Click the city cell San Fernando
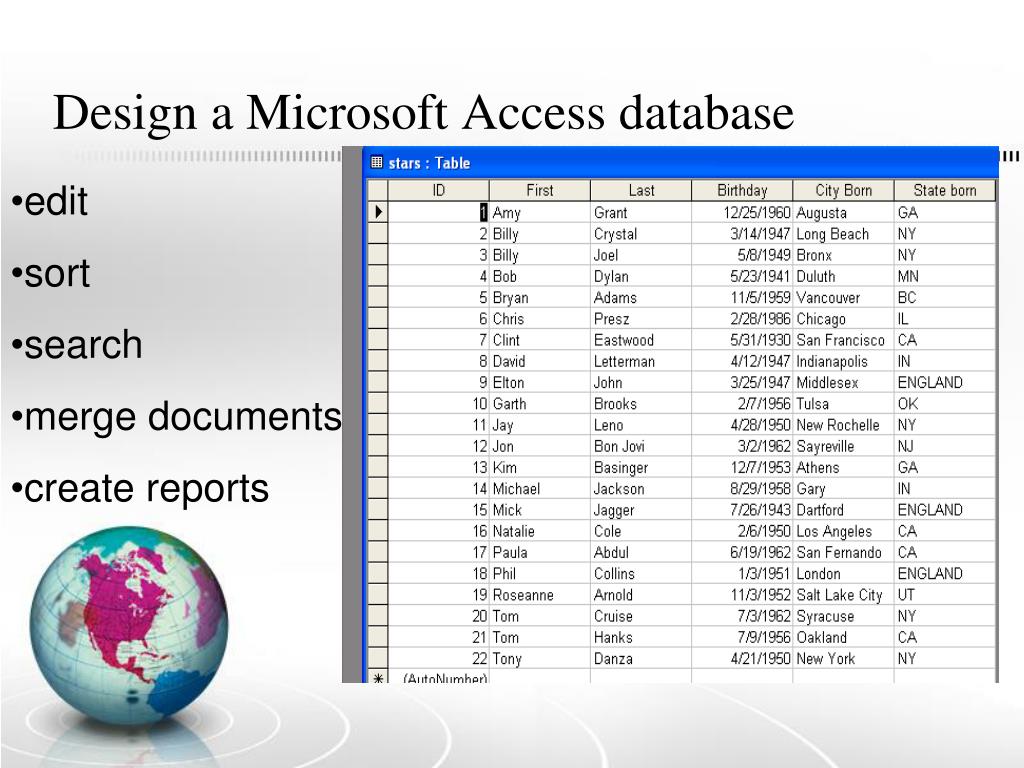The width and height of the screenshot is (1024, 768). (x=844, y=552)
